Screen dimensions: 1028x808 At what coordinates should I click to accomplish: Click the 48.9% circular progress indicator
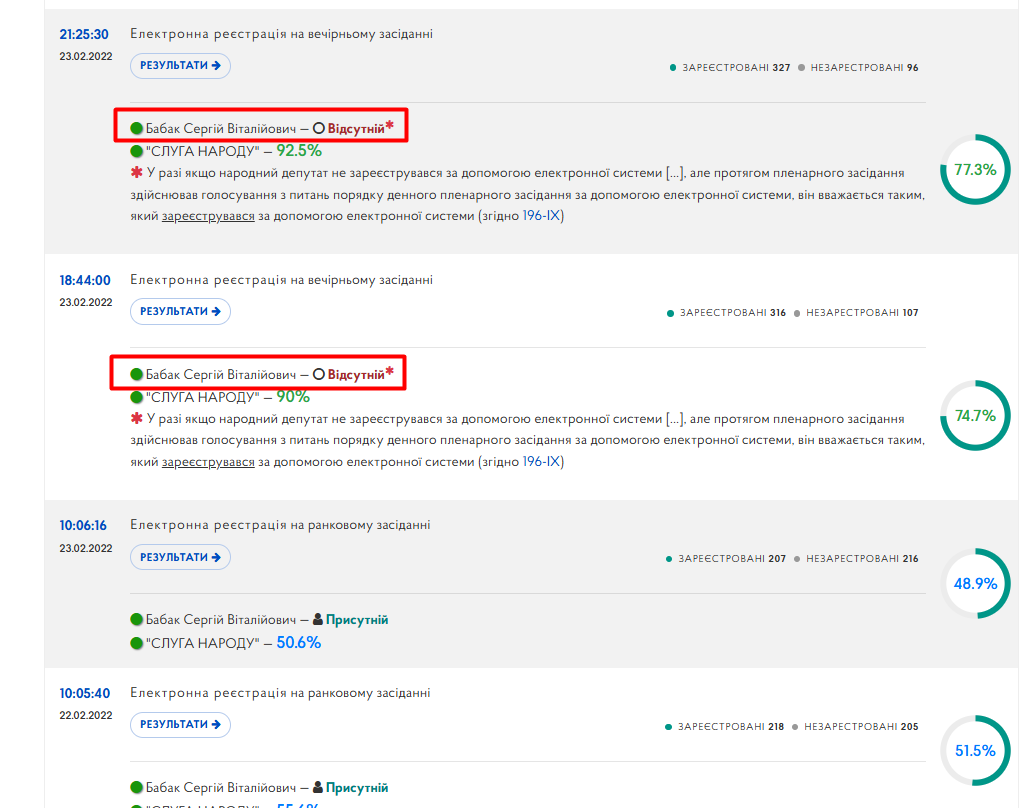(975, 584)
